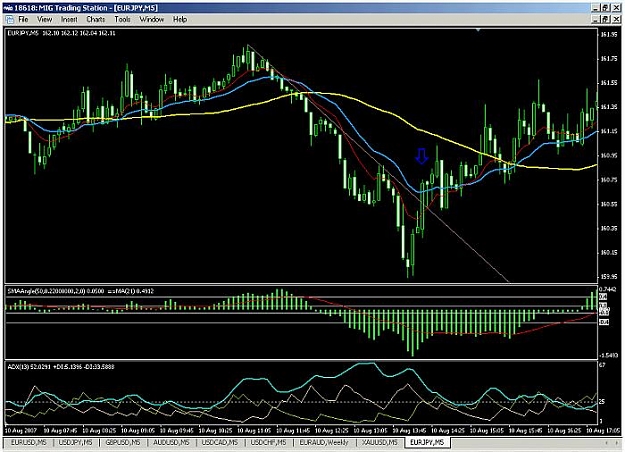This screenshot has height=452, width=625.
Task: Switch to the GBPUSD,M5 chart tab
Action: coord(123,442)
